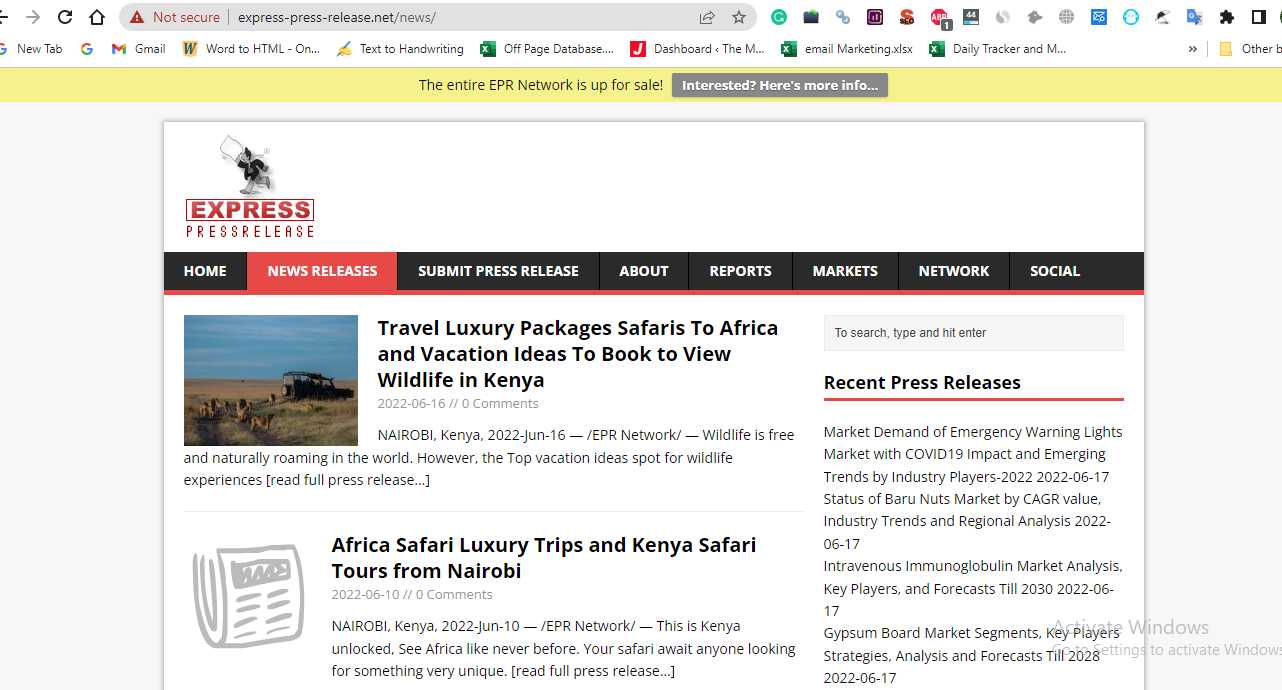Open the ABOUT menu item
1282x690 pixels.
point(644,271)
